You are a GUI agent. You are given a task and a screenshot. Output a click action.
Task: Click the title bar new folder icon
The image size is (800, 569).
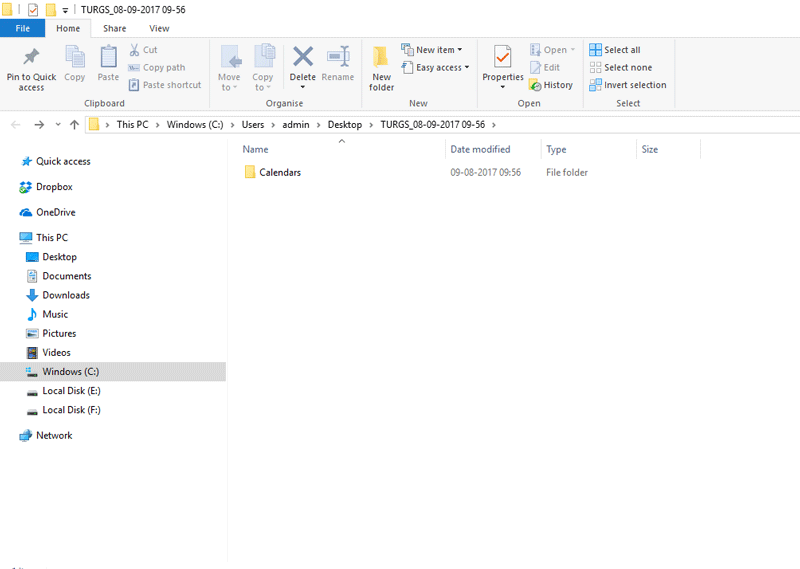click(51, 10)
